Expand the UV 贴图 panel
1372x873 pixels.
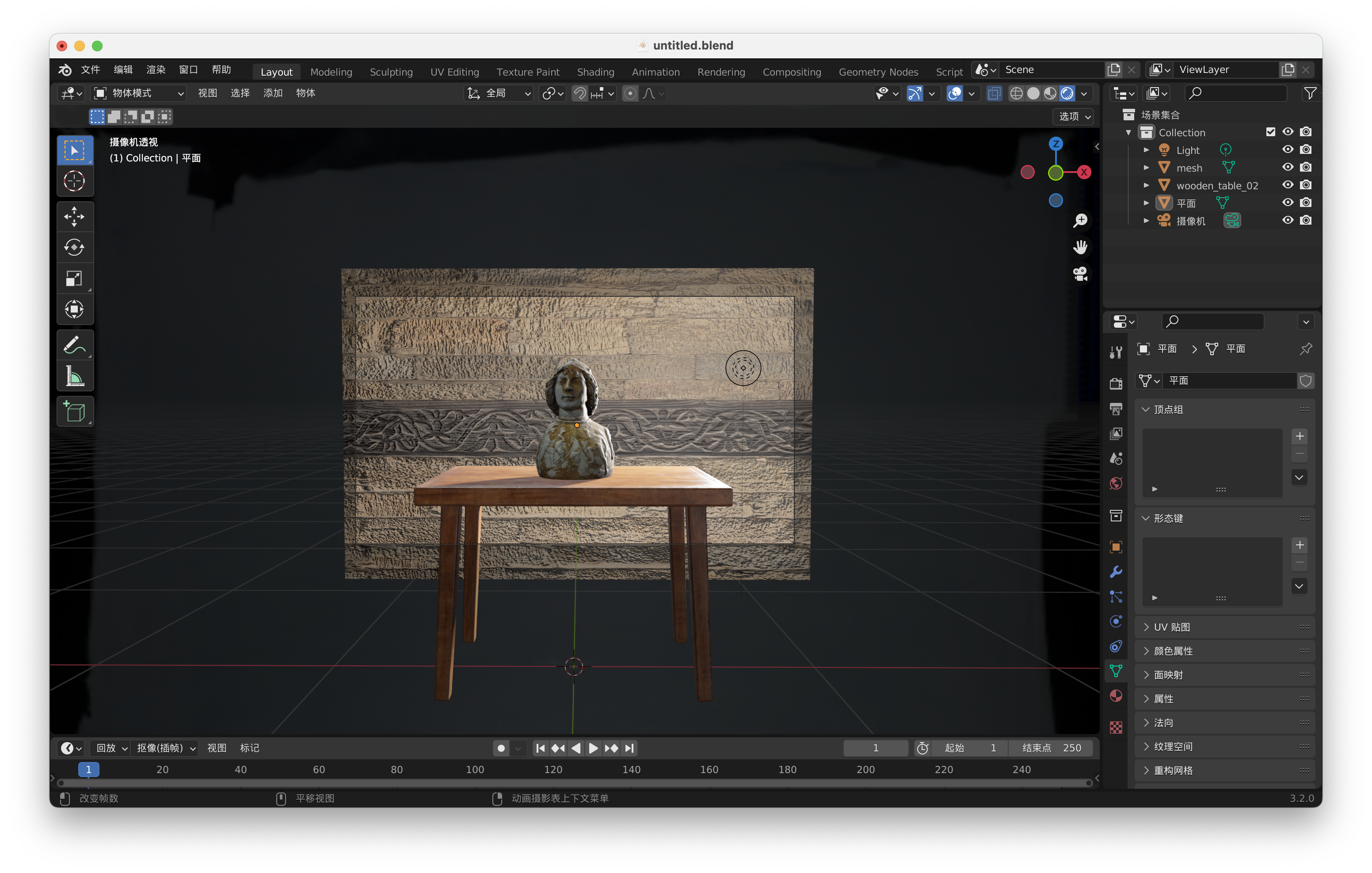pyautogui.click(x=1172, y=627)
